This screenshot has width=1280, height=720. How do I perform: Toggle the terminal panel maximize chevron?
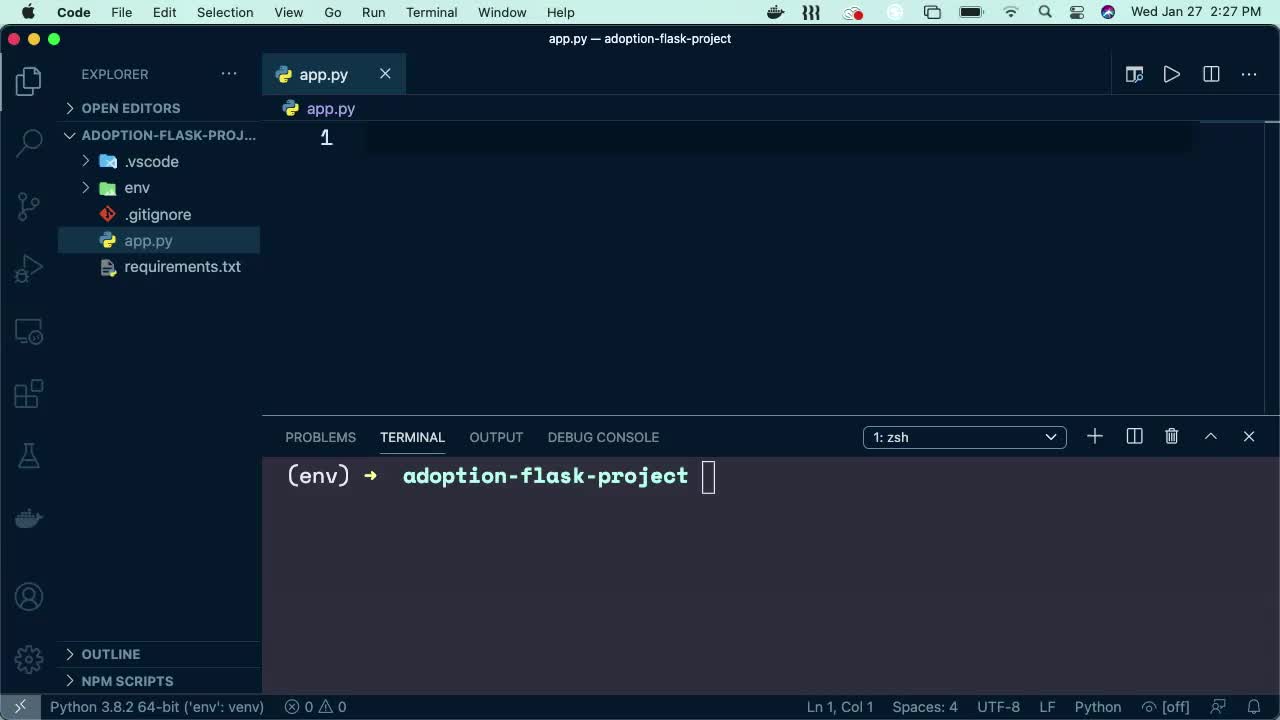[x=1210, y=436]
